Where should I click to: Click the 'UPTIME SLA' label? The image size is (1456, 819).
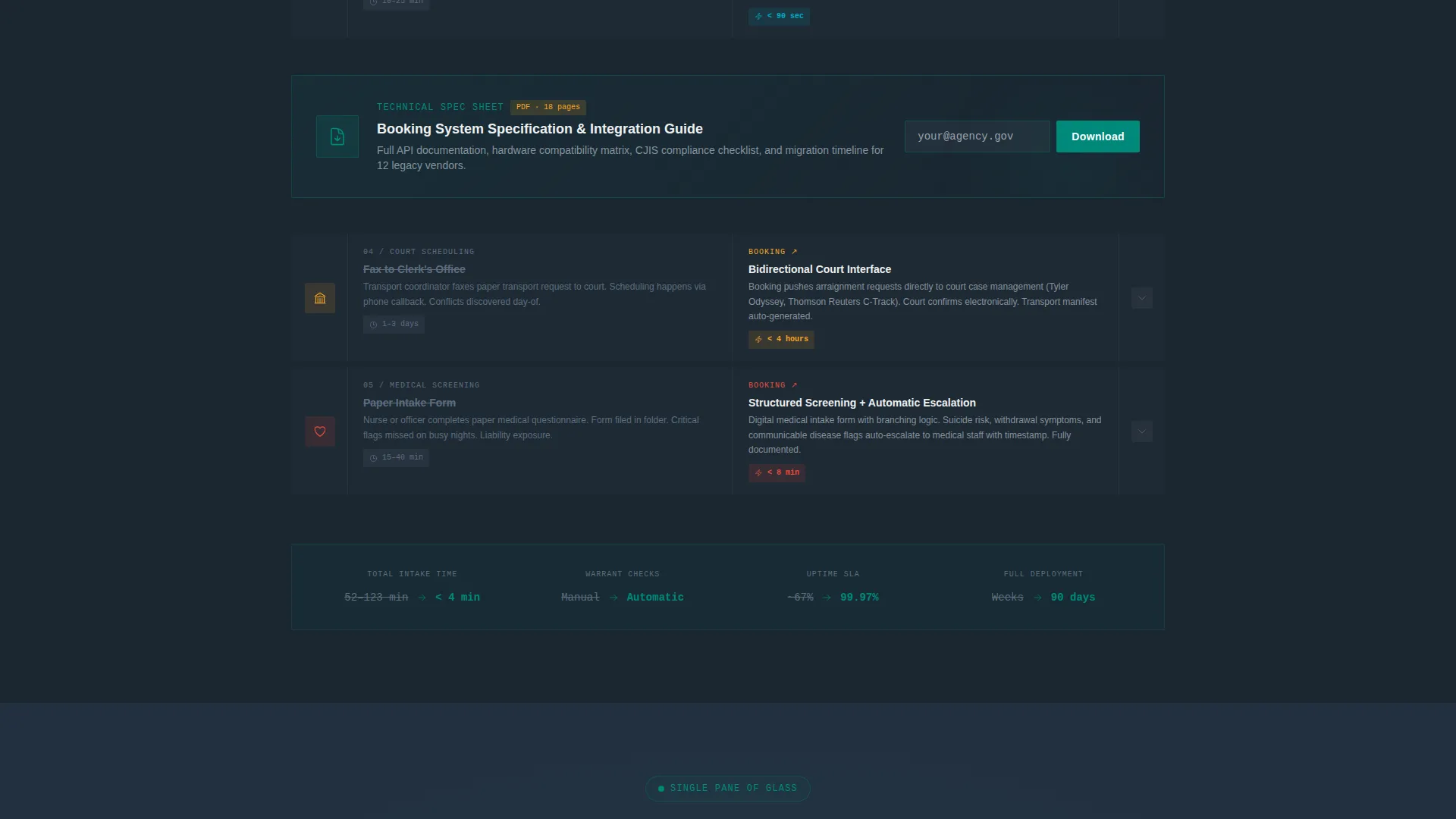point(833,574)
